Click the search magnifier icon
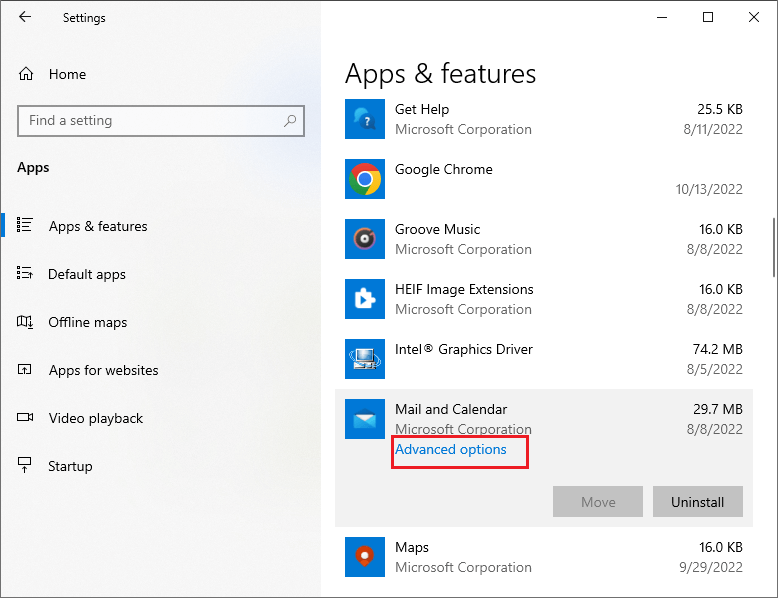Screen dimensions: 778x598 [290, 121]
